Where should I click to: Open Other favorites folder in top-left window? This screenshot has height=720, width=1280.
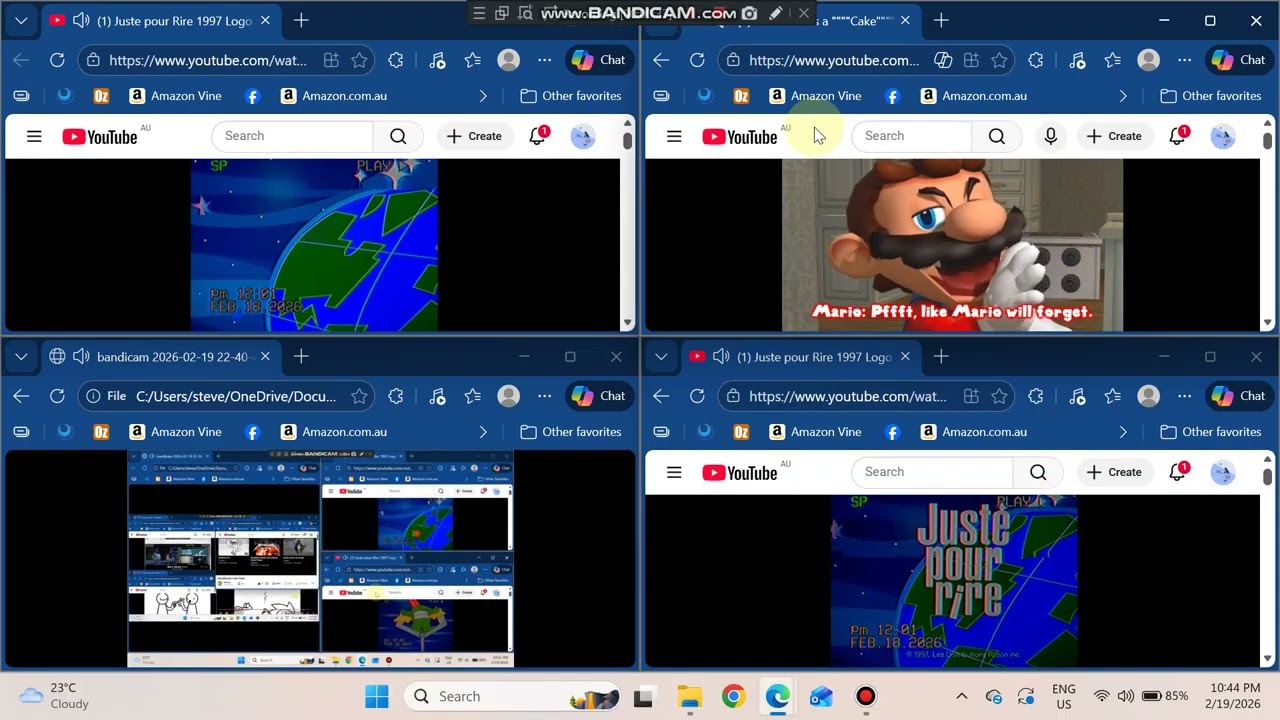[571, 96]
